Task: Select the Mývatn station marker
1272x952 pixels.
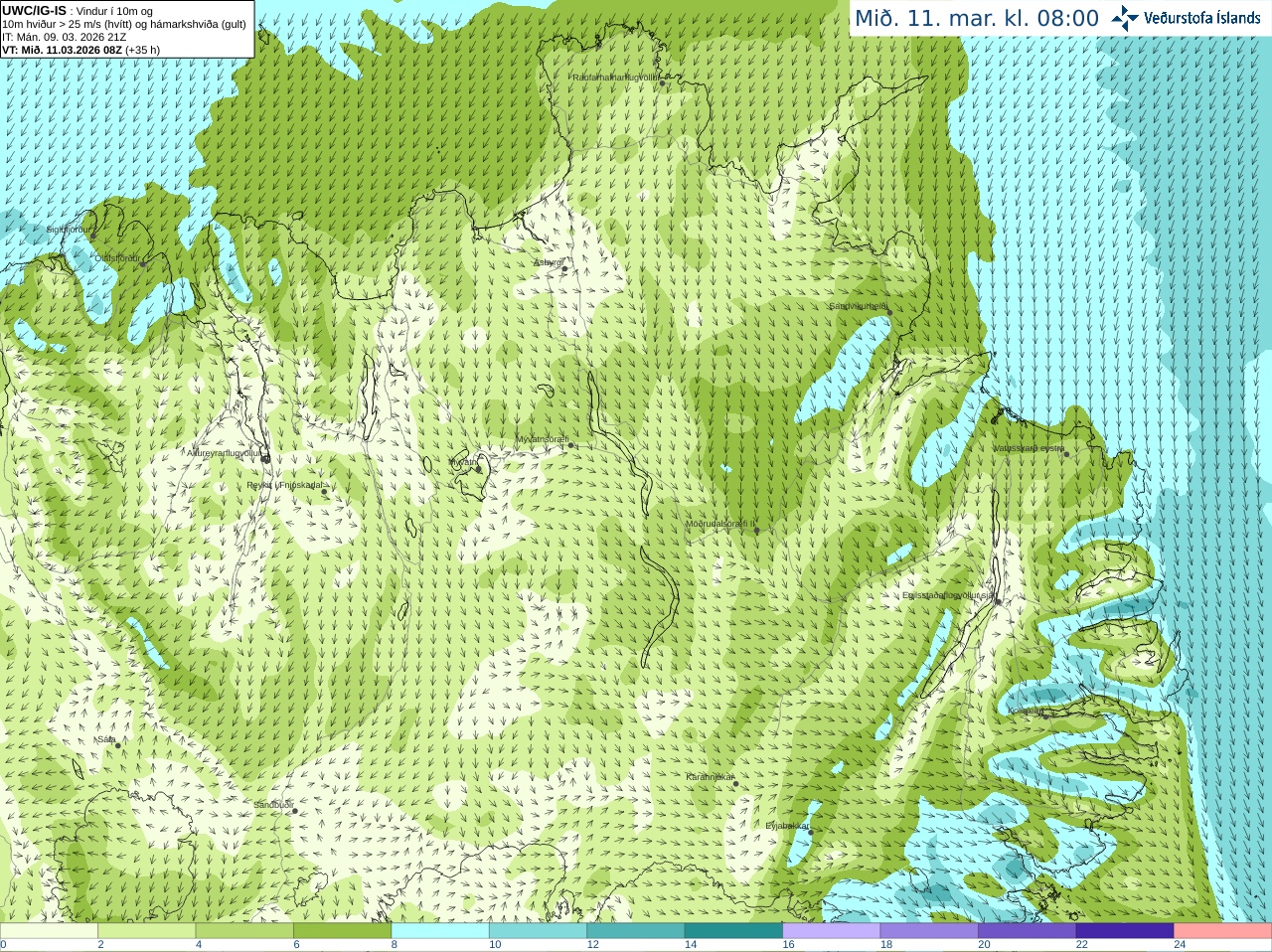Action: coord(480,467)
